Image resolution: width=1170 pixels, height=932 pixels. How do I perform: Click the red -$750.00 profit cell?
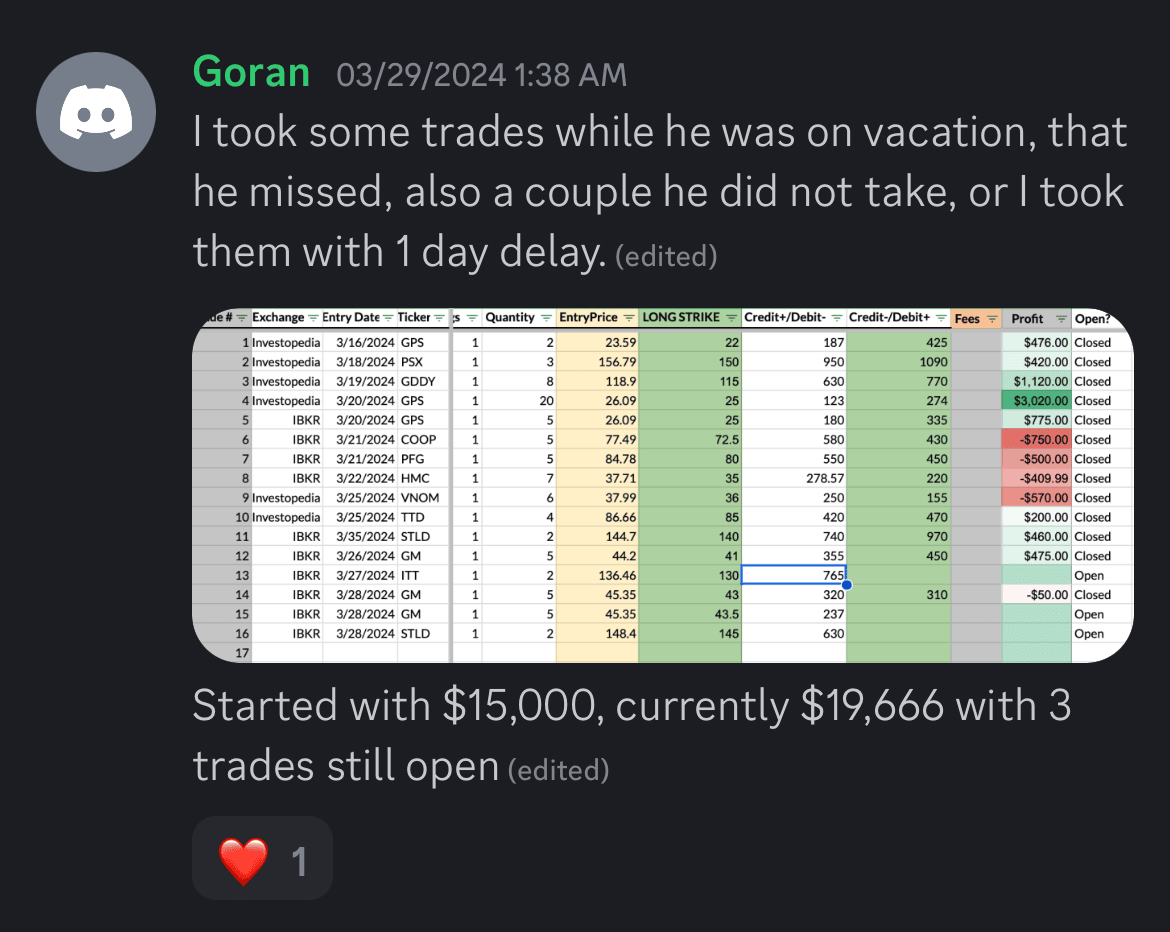1036,440
